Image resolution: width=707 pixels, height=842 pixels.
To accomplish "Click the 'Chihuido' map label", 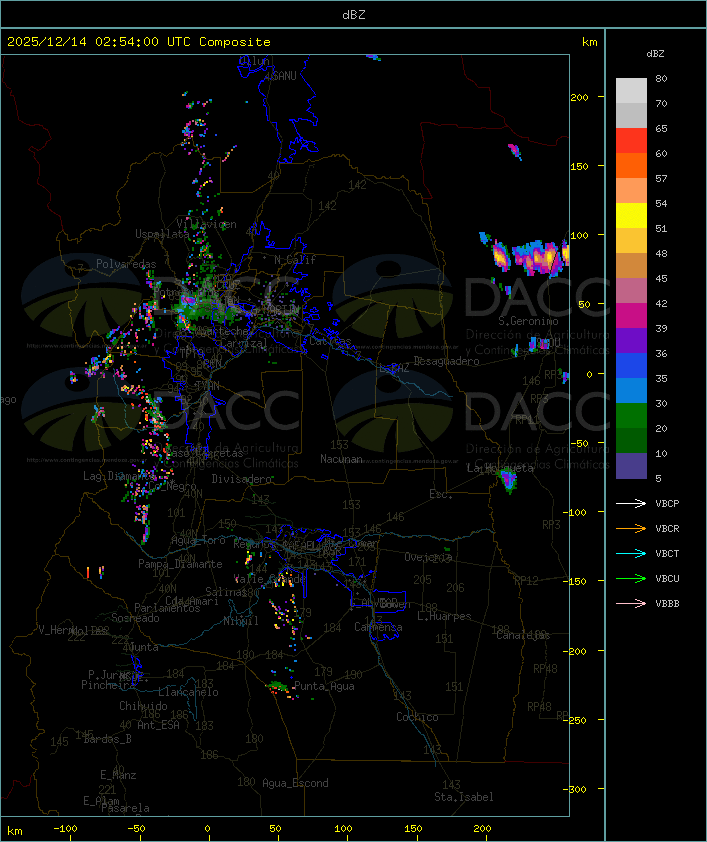I will click(143, 706).
